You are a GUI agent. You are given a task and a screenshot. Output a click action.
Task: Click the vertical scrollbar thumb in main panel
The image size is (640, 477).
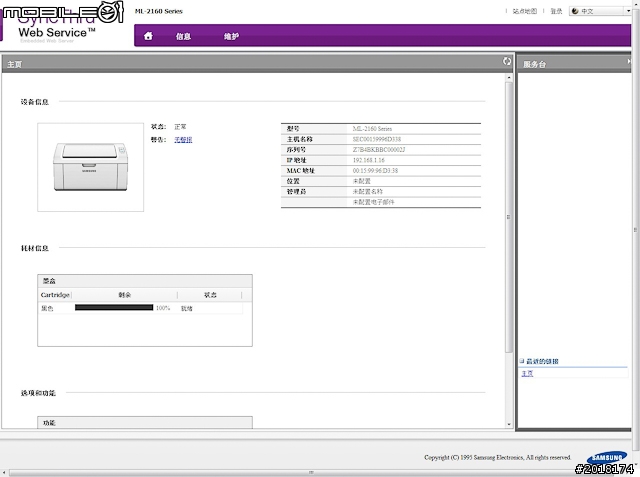pos(509,217)
